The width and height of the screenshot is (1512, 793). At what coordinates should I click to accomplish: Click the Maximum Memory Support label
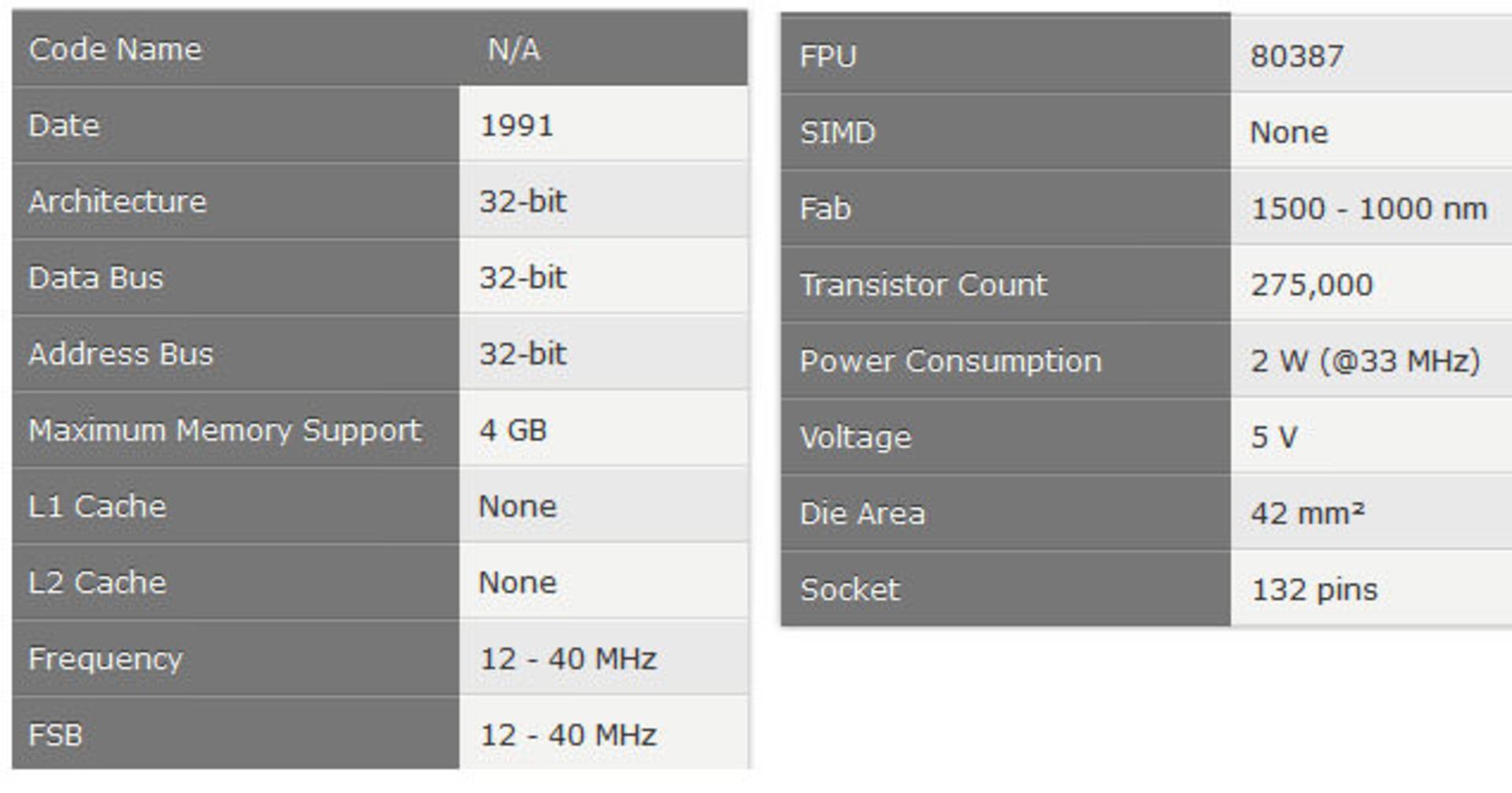[225, 430]
